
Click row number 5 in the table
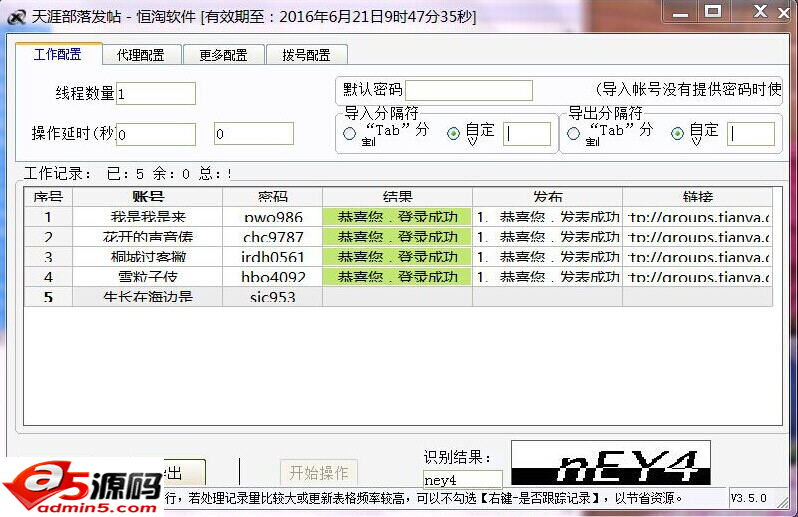(48, 297)
